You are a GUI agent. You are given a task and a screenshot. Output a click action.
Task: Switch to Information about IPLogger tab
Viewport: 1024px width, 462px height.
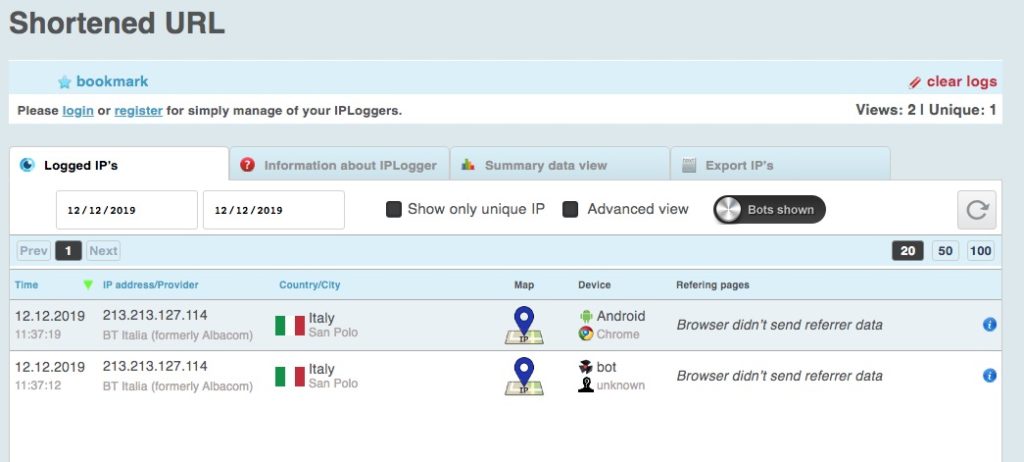339,165
